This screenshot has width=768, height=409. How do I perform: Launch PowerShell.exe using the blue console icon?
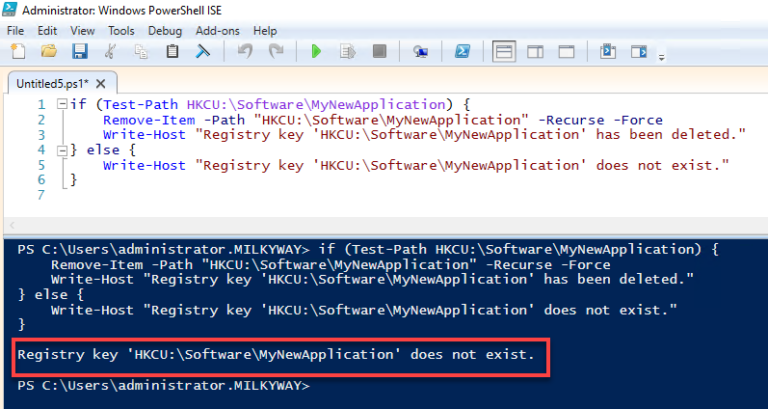point(462,51)
